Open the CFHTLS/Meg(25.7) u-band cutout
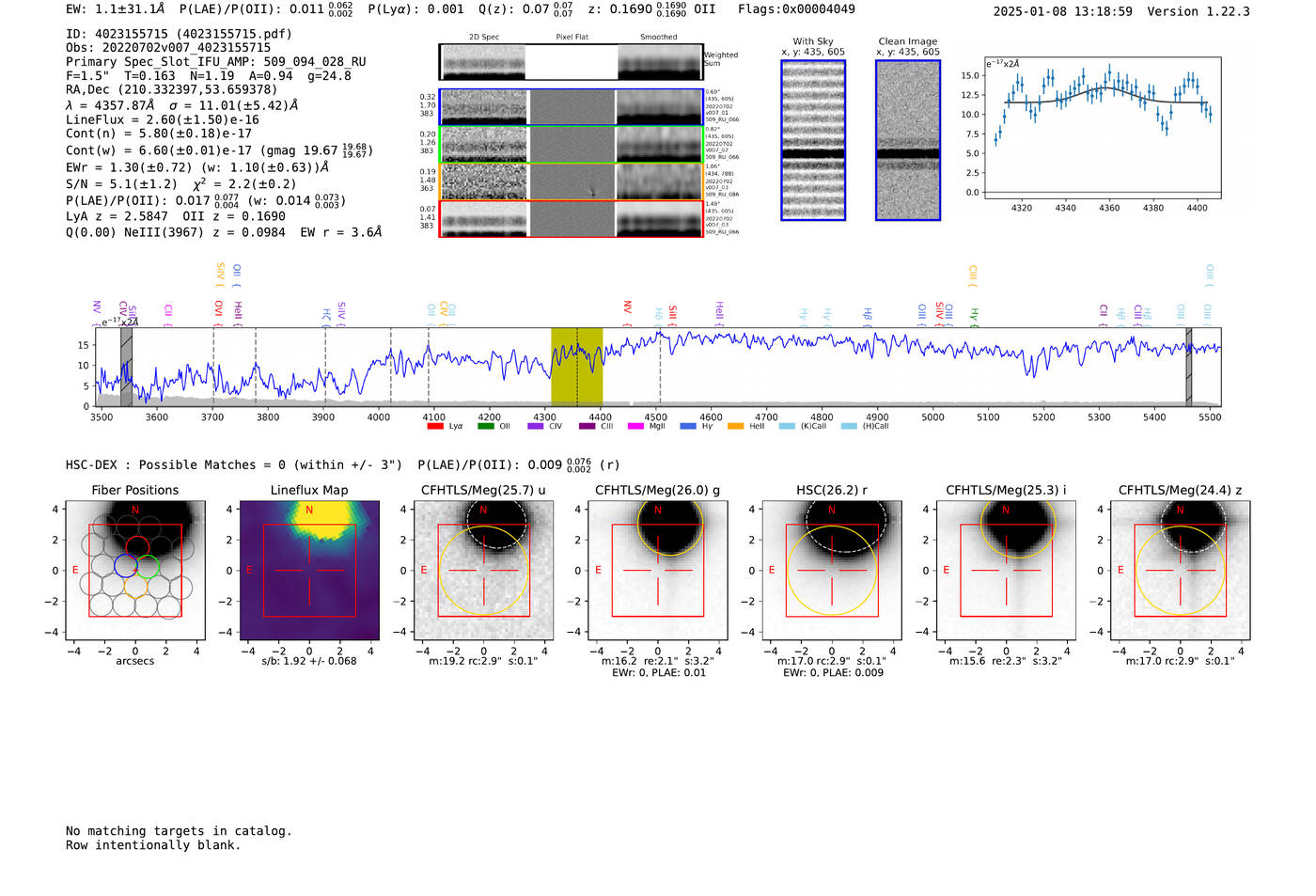Screen dimensions: 1316x896 point(483,570)
